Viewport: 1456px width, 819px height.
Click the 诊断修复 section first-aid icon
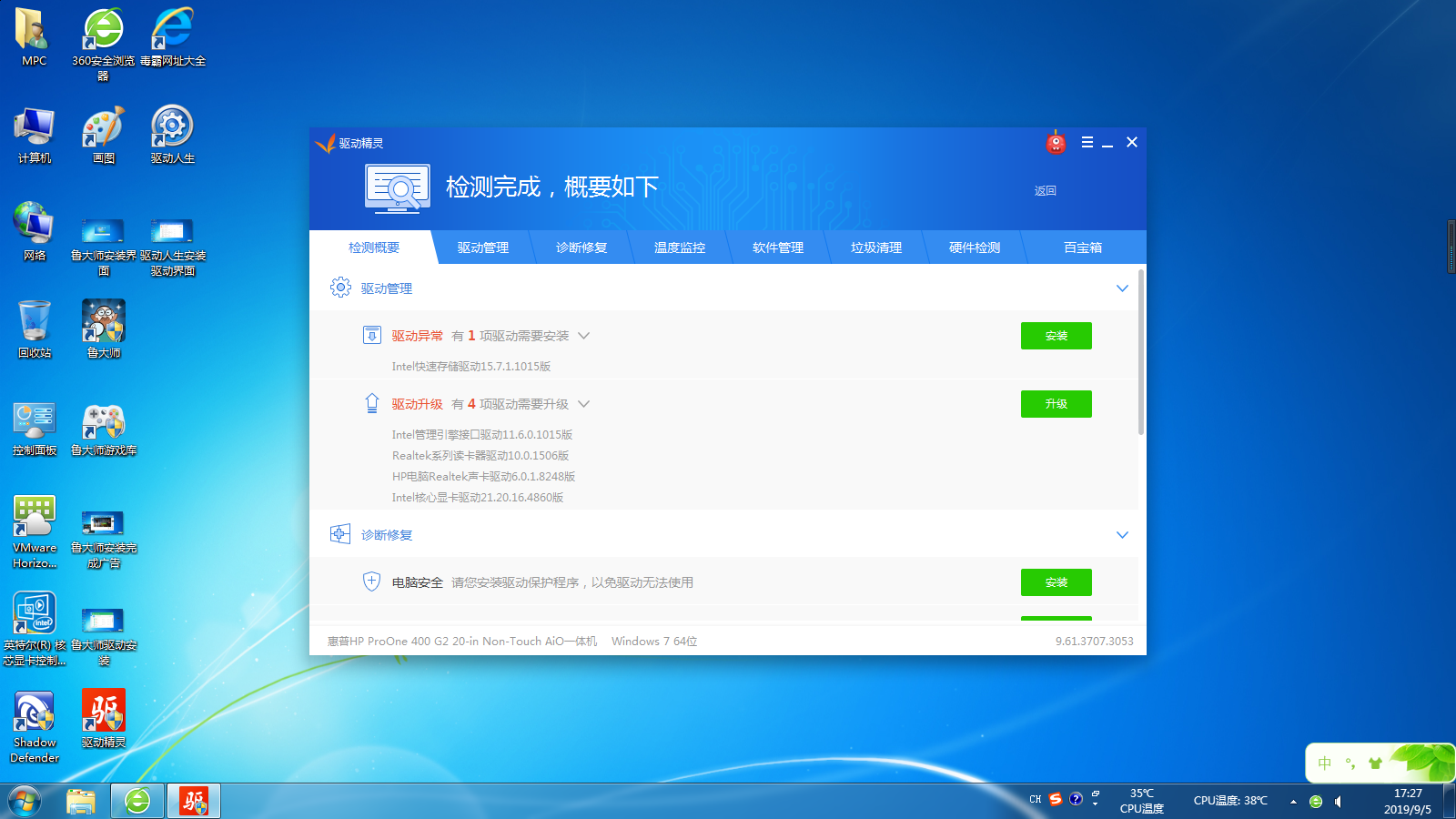point(340,534)
